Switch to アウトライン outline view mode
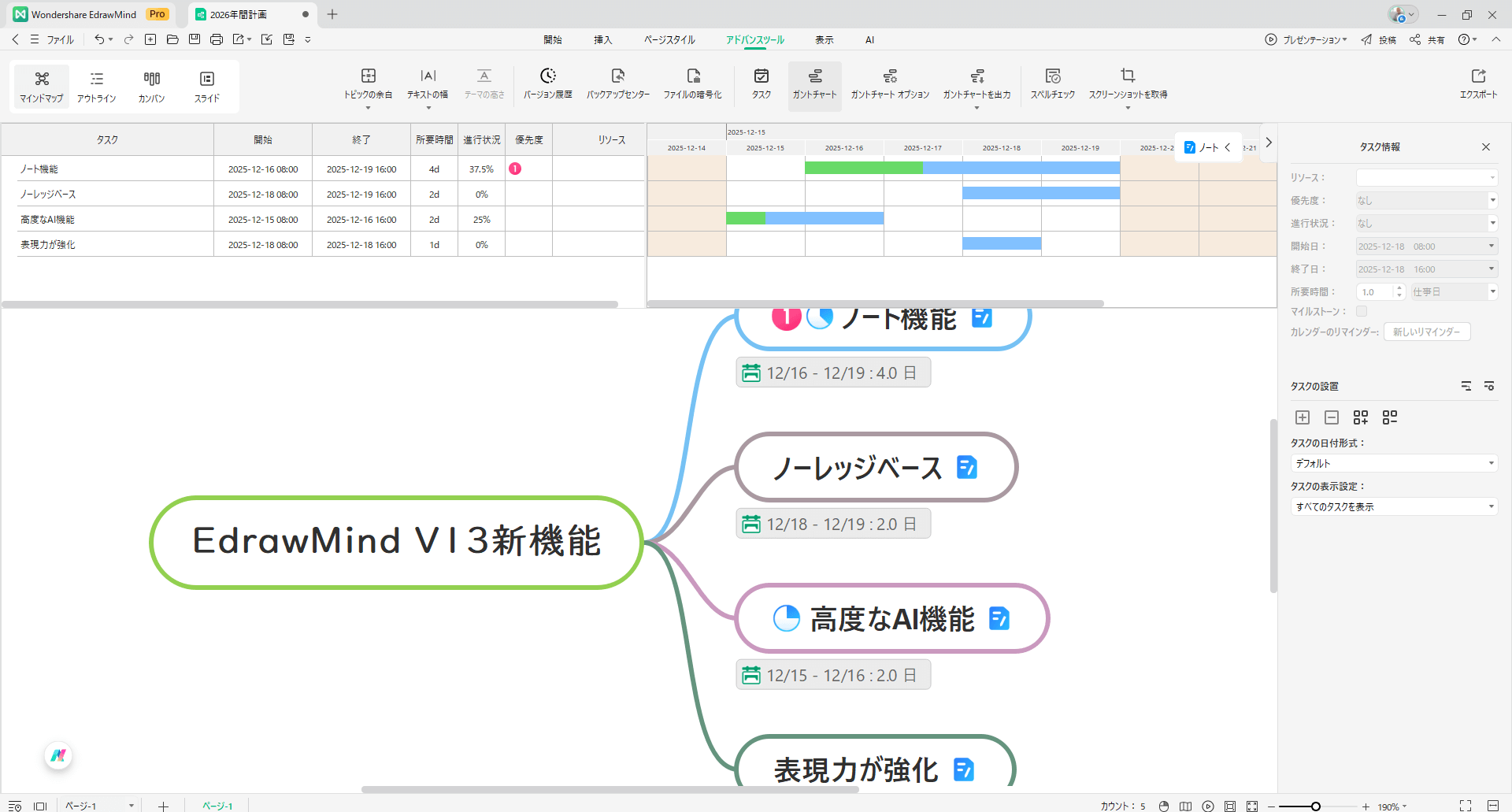 tap(96, 86)
